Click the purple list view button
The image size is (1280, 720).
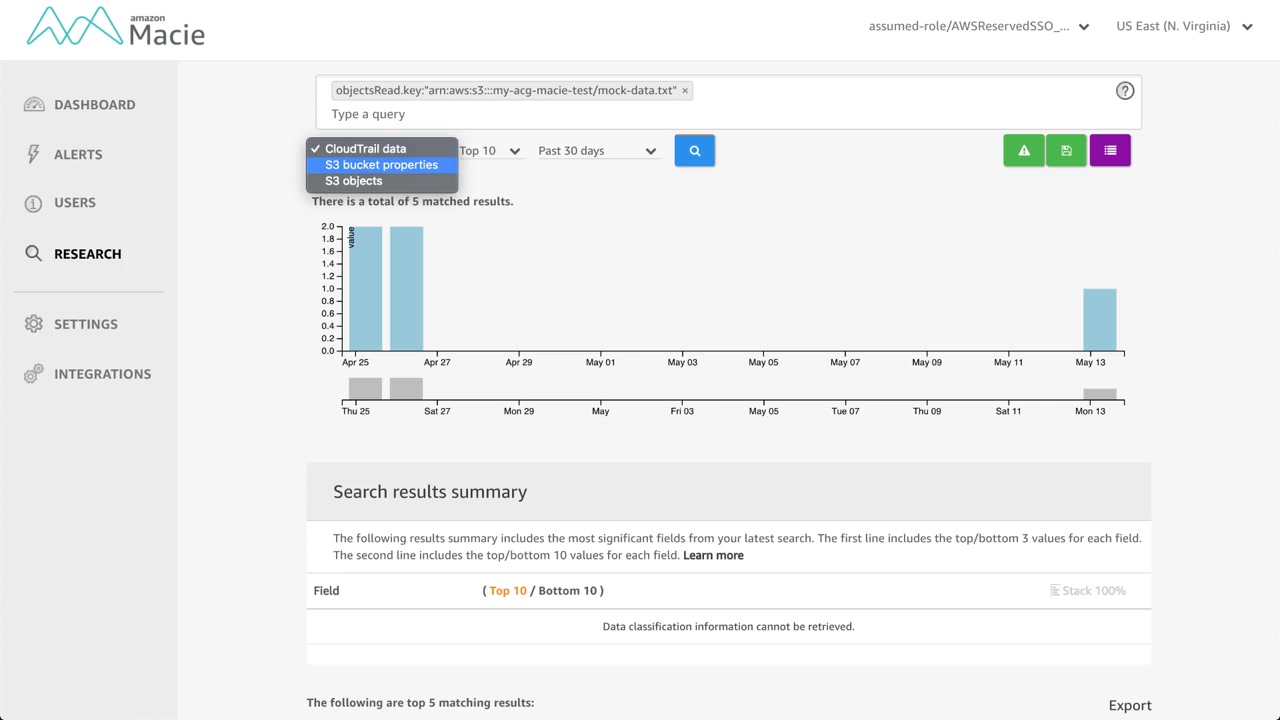click(1110, 151)
